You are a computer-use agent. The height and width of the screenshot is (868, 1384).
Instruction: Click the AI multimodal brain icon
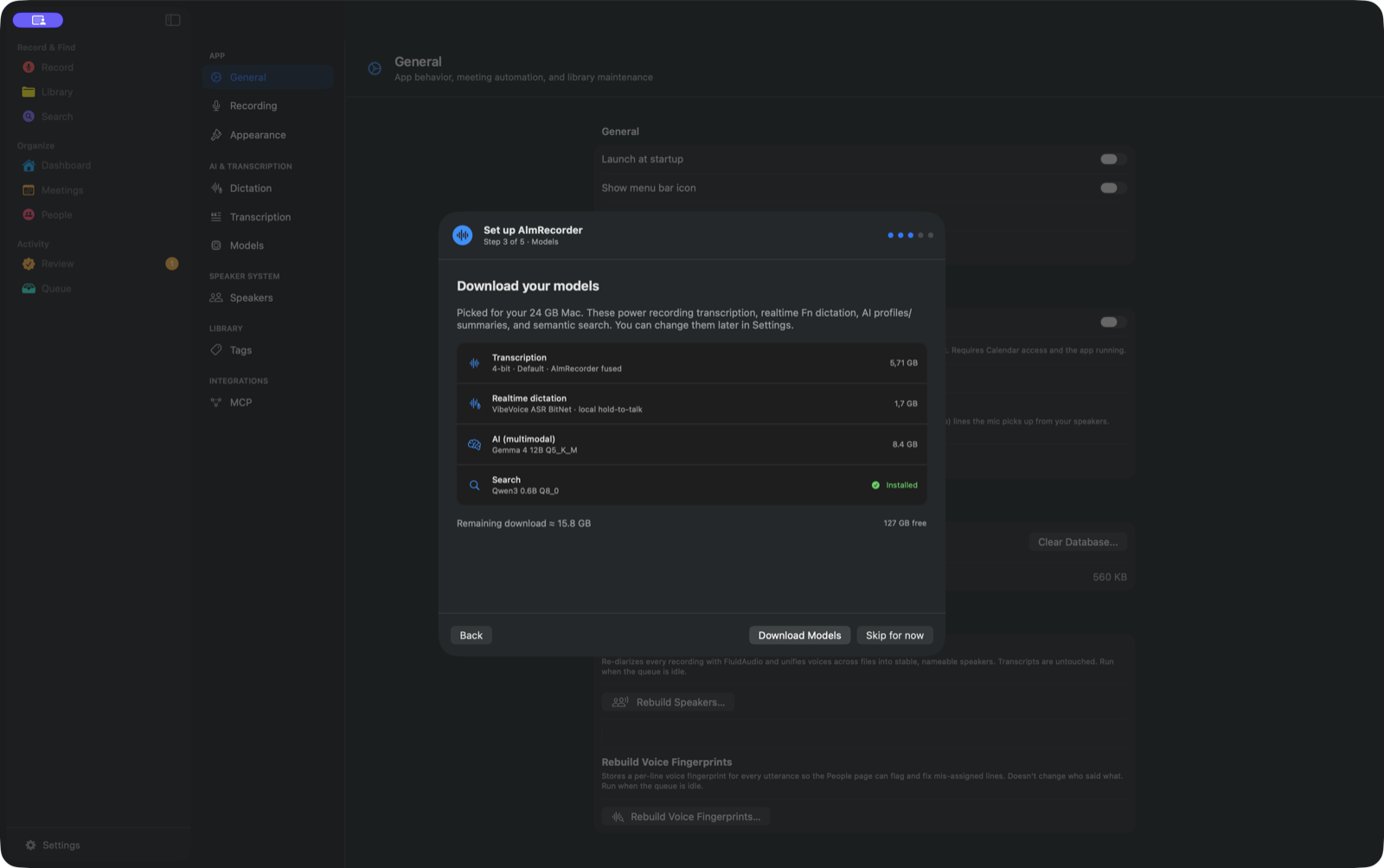474,444
